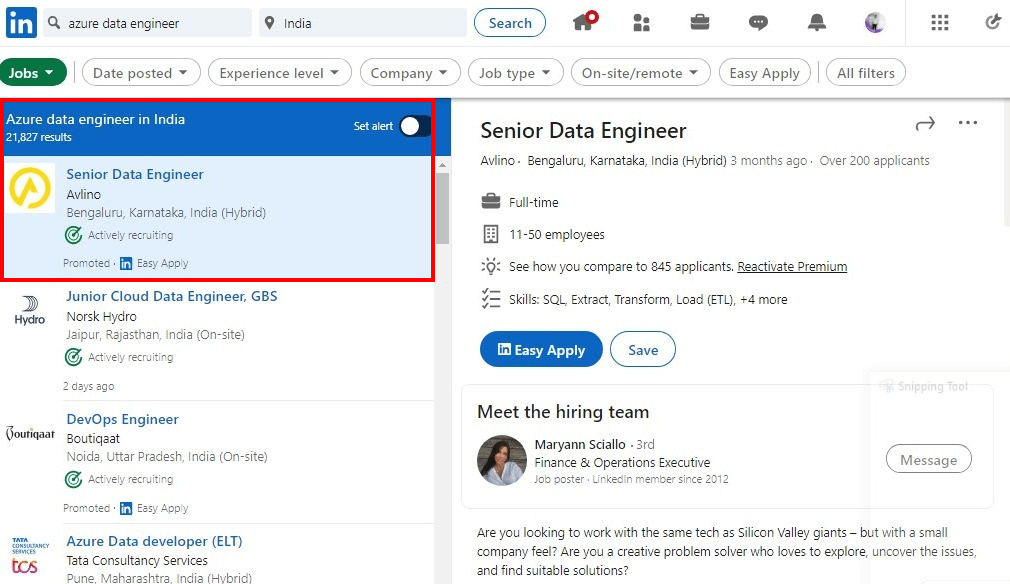Click the job list scroll up arrow

(x=443, y=165)
